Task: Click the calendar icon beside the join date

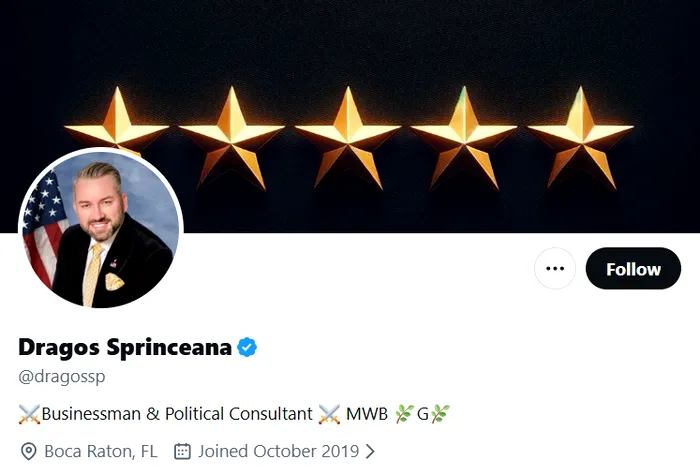Action: pyautogui.click(x=182, y=451)
